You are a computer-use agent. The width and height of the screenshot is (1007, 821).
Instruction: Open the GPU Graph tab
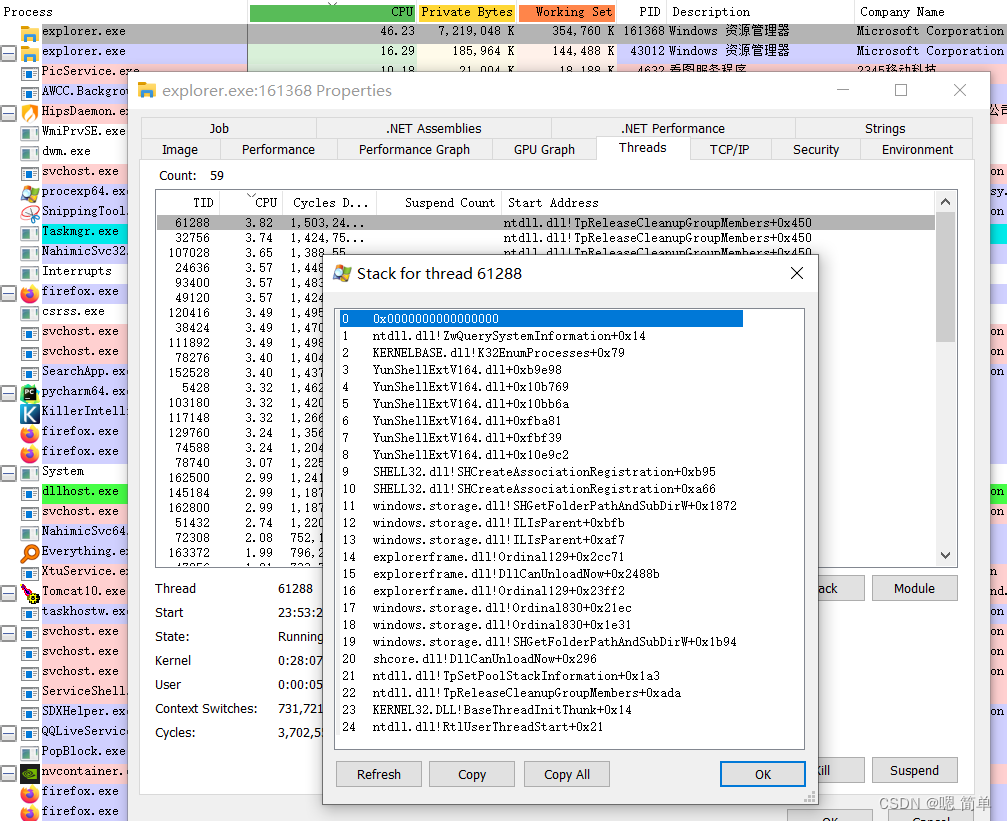click(544, 150)
